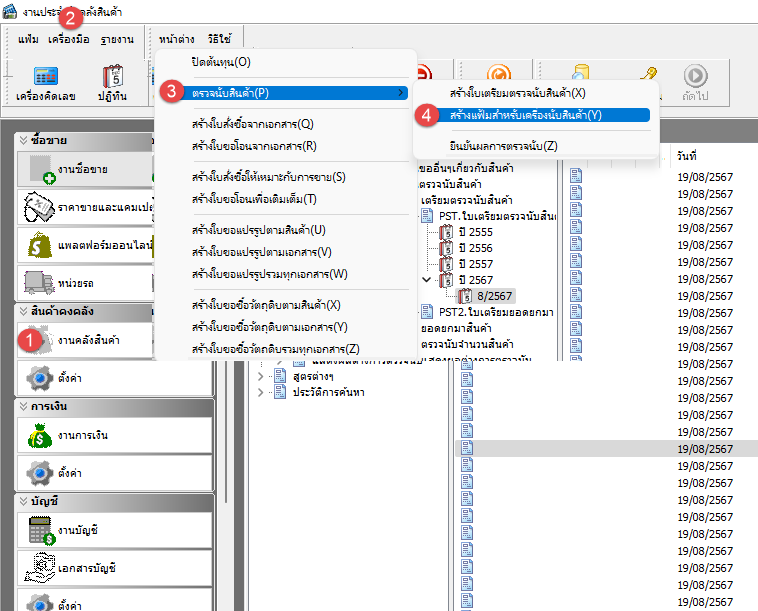Open the calendar (ปฏิทิน) toolbar icon

pyautogui.click(x=112, y=76)
